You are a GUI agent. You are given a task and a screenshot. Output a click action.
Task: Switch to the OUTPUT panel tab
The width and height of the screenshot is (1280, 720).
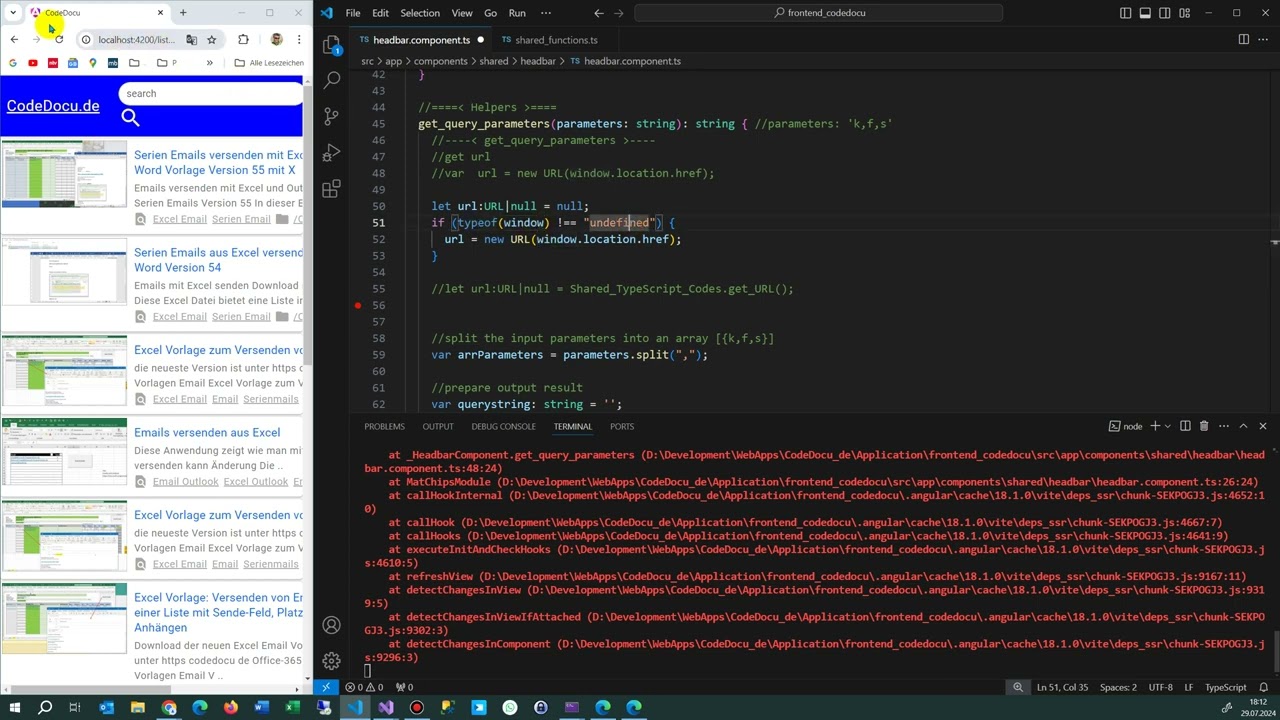(x=437, y=426)
